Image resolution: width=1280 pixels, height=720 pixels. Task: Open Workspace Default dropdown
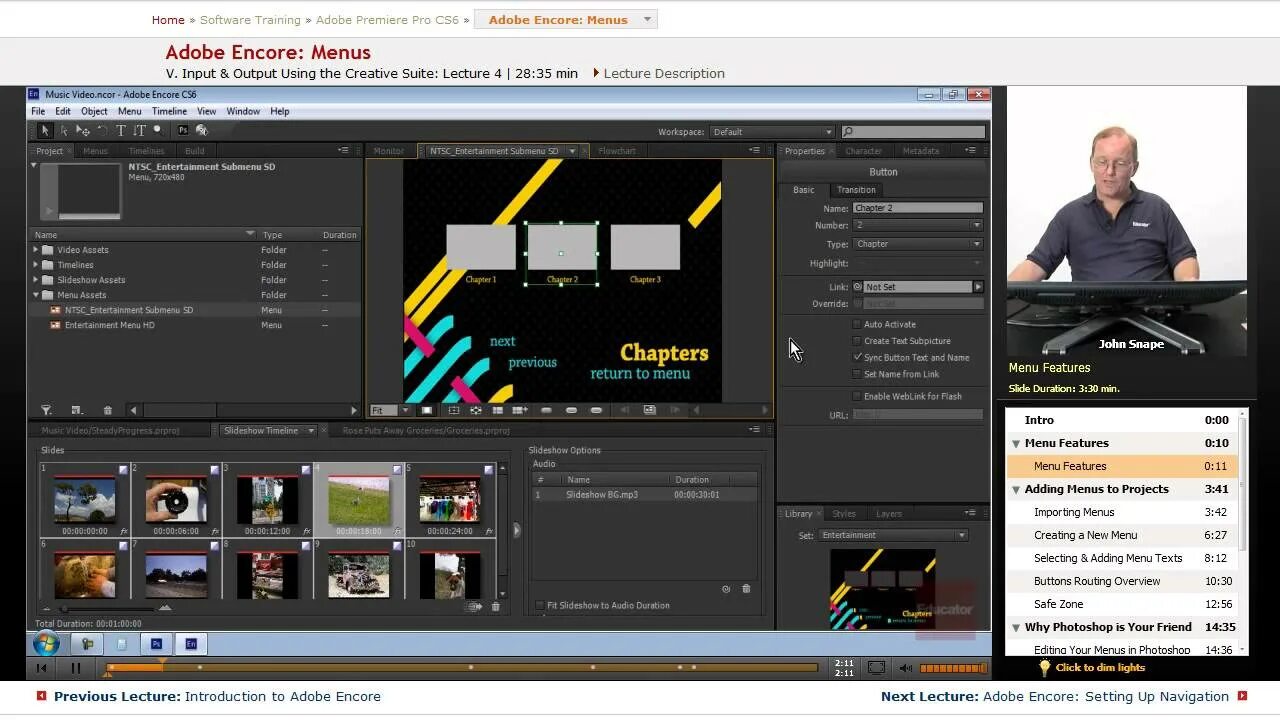tap(771, 132)
